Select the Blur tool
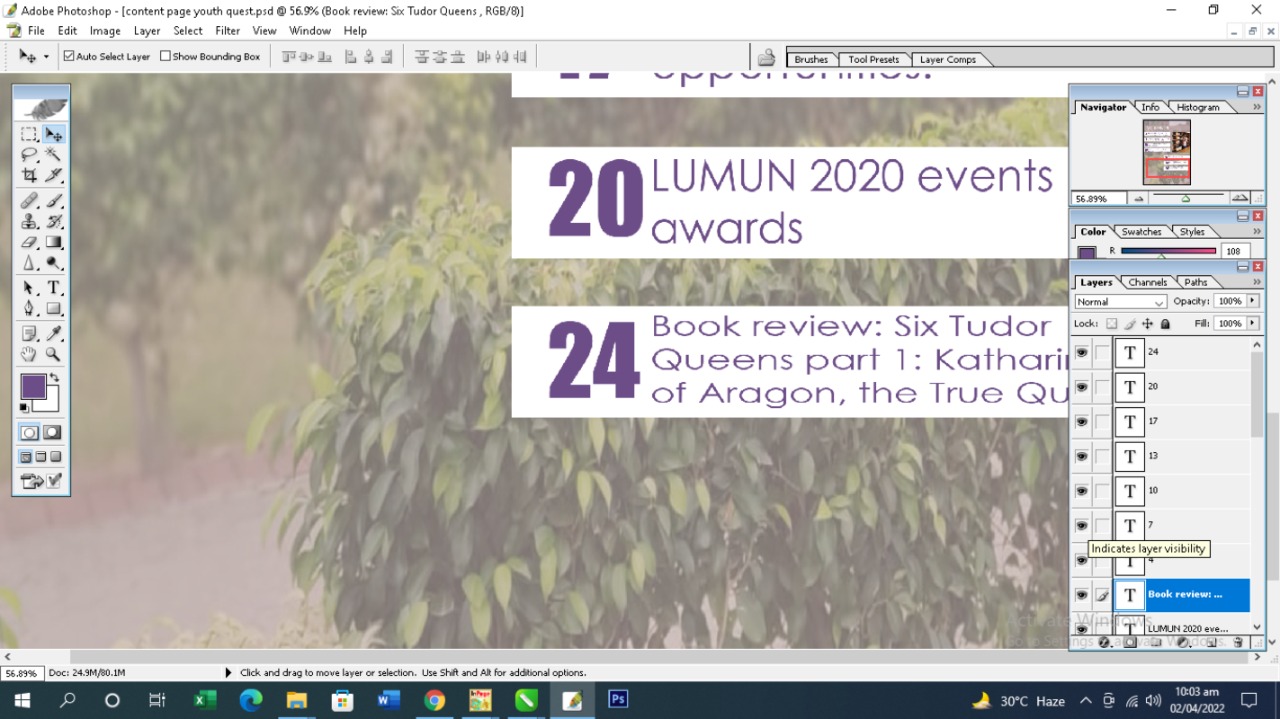Image resolution: width=1280 pixels, height=719 pixels. point(29,264)
